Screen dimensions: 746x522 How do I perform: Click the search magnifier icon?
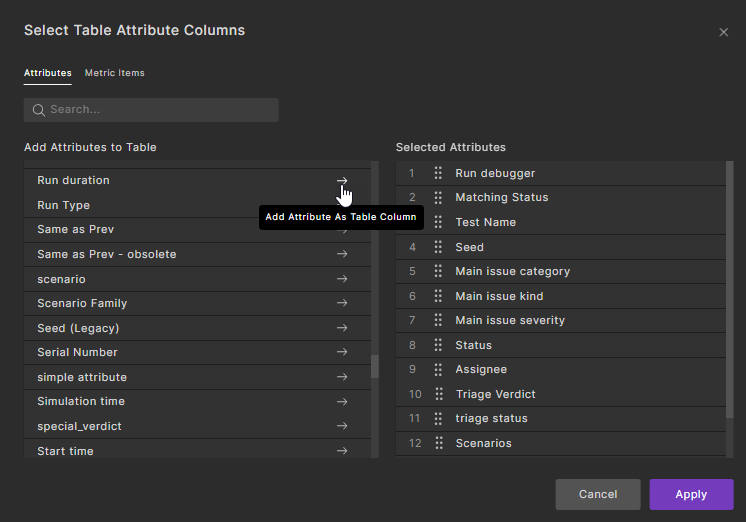coord(39,110)
